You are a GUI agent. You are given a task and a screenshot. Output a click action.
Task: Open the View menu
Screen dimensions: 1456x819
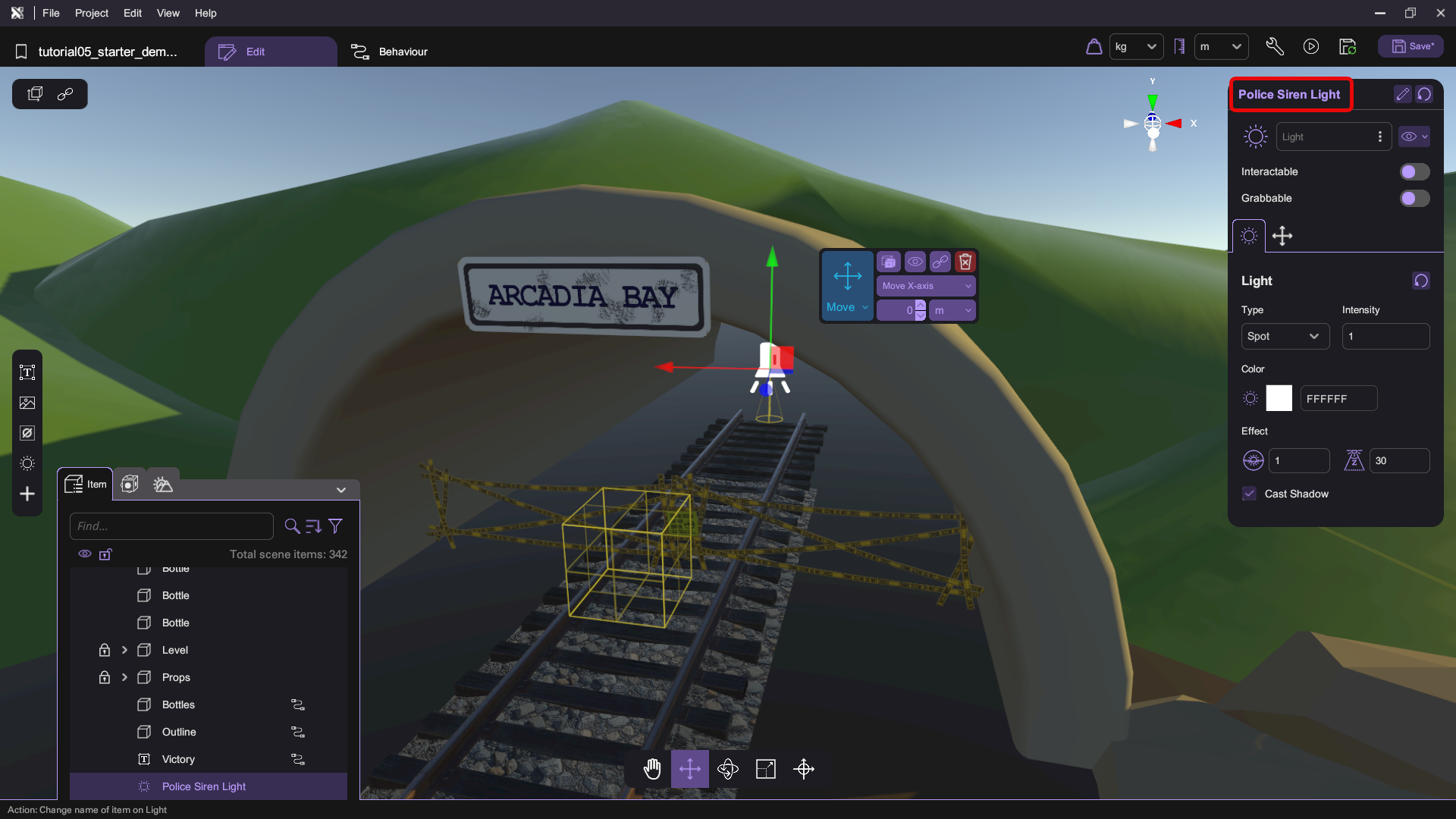168,13
